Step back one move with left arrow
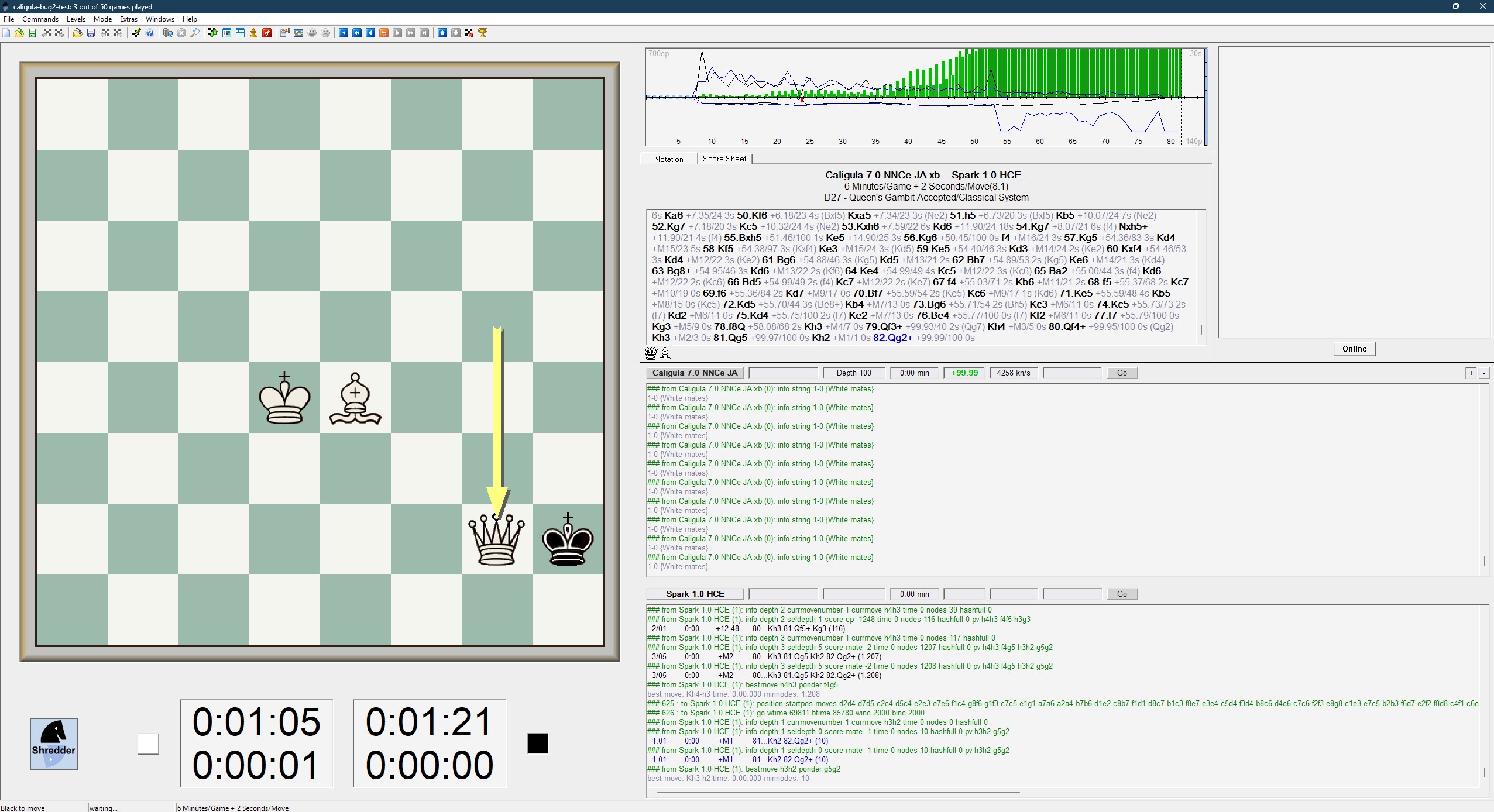 [x=370, y=33]
